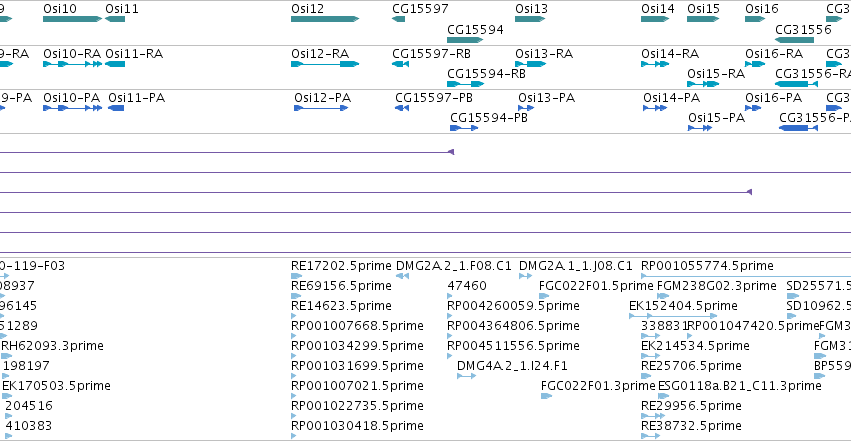Select the Osi12-PA protein feature
The width and height of the screenshot is (851, 441).
(321, 108)
